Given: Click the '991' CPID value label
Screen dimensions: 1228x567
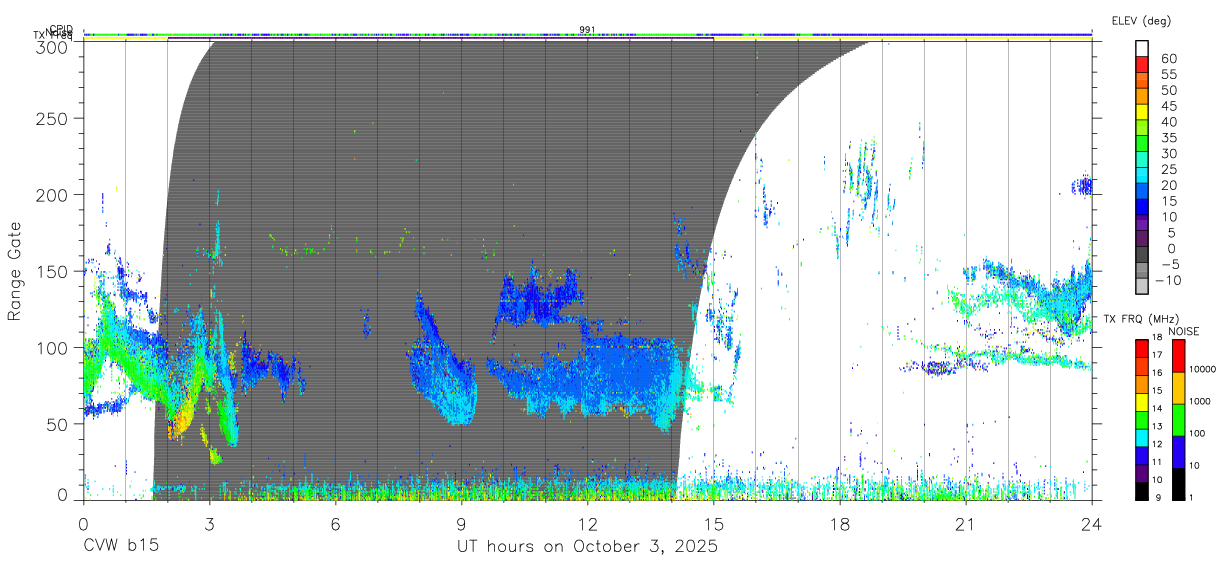Looking at the screenshot, I should (x=587, y=30).
